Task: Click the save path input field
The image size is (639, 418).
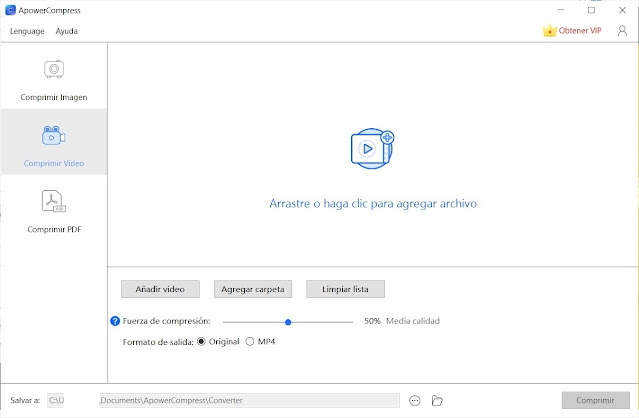Action: pyautogui.click(x=223, y=400)
